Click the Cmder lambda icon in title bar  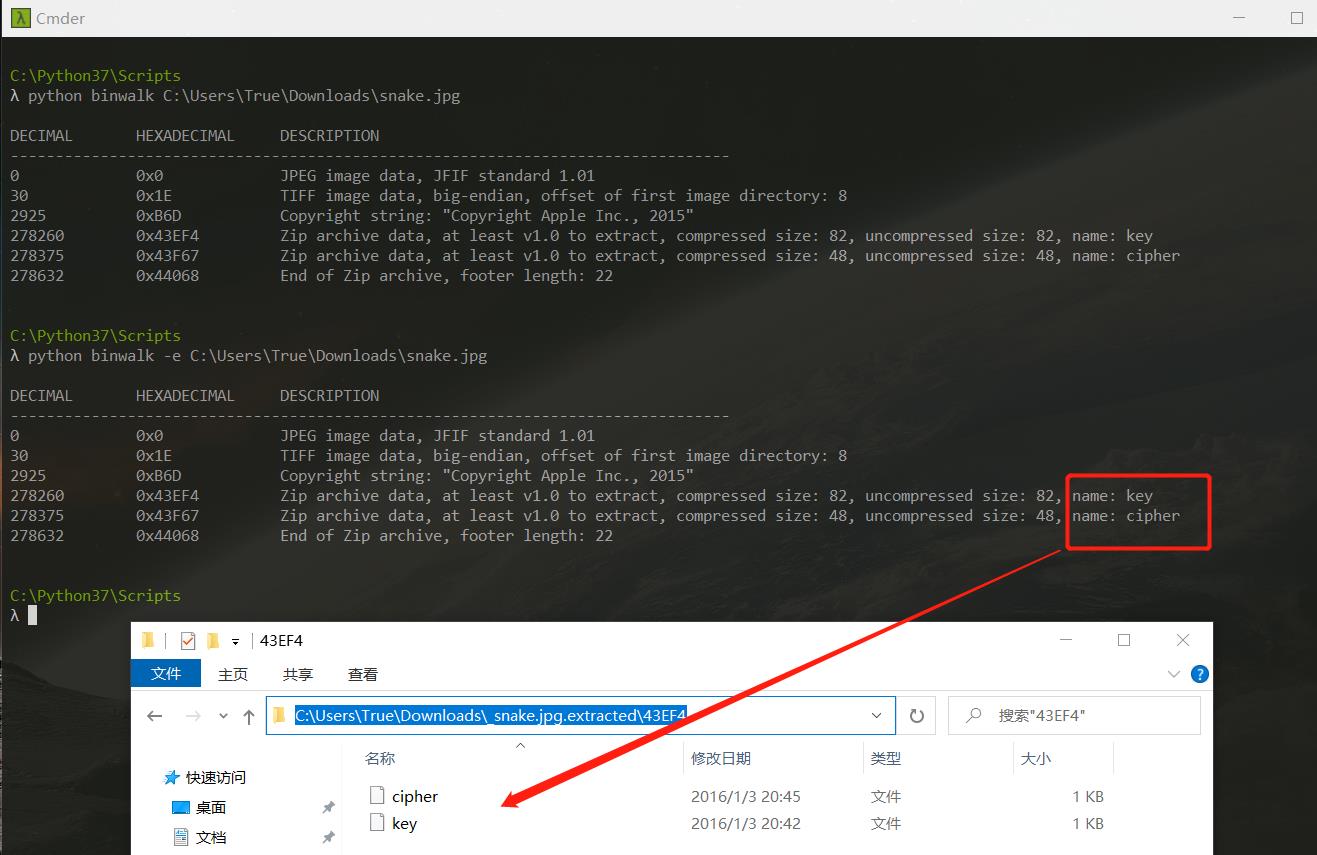tap(19, 18)
